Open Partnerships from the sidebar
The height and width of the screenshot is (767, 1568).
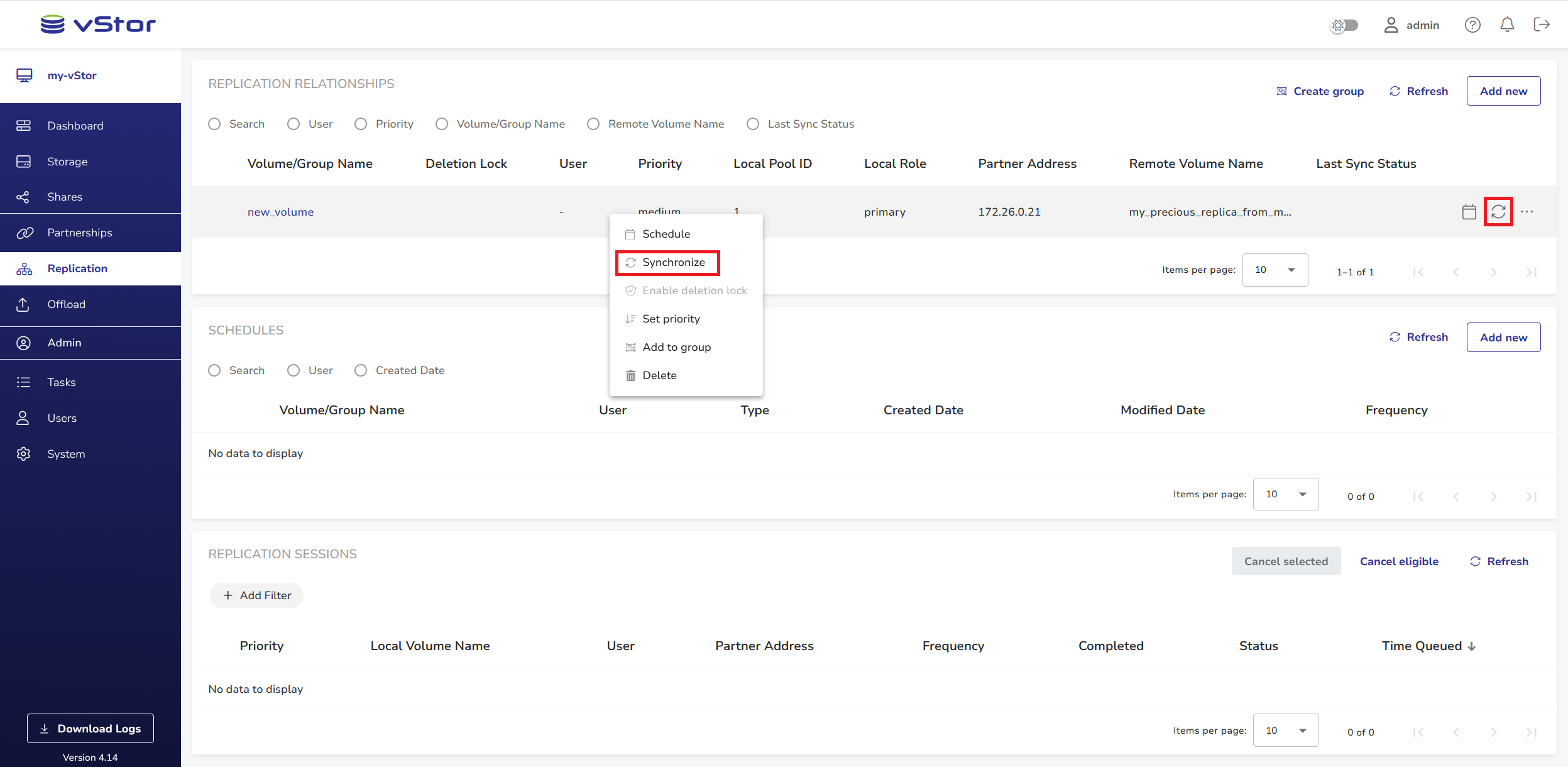(x=80, y=233)
